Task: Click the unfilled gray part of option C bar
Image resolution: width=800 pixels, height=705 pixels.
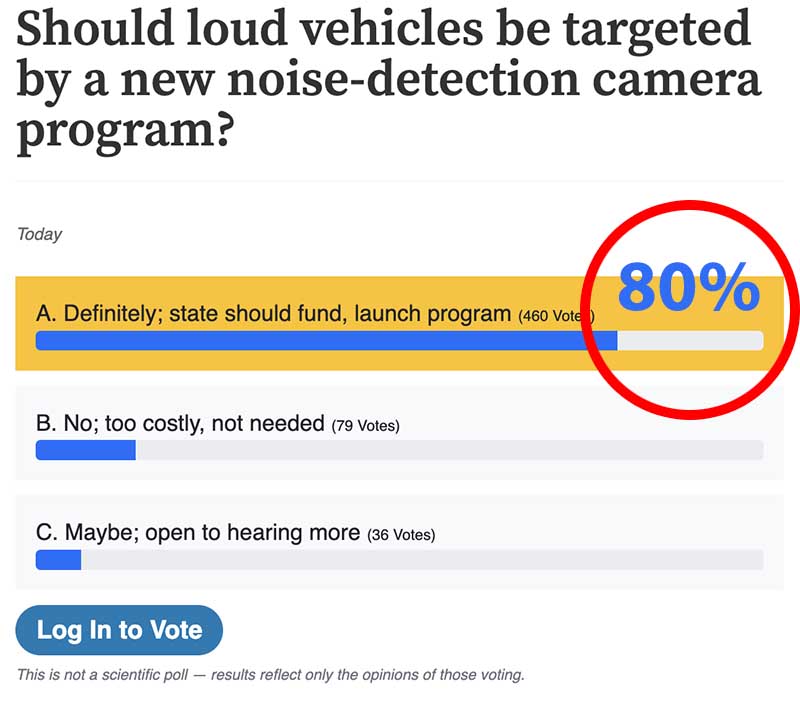Action: point(420,560)
